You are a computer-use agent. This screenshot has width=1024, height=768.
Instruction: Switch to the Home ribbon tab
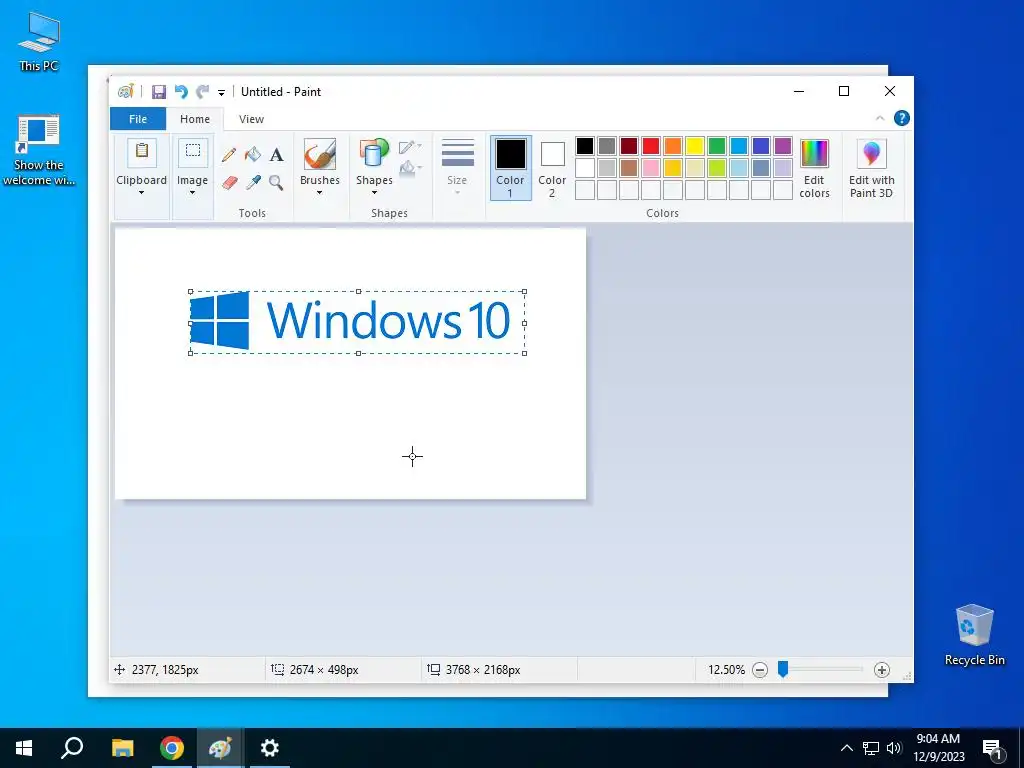pyautogui.click(x=195, y=119)
